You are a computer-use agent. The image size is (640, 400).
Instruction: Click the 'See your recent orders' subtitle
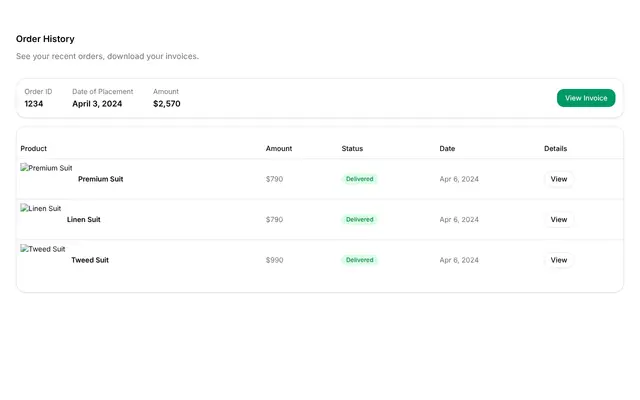107,56
